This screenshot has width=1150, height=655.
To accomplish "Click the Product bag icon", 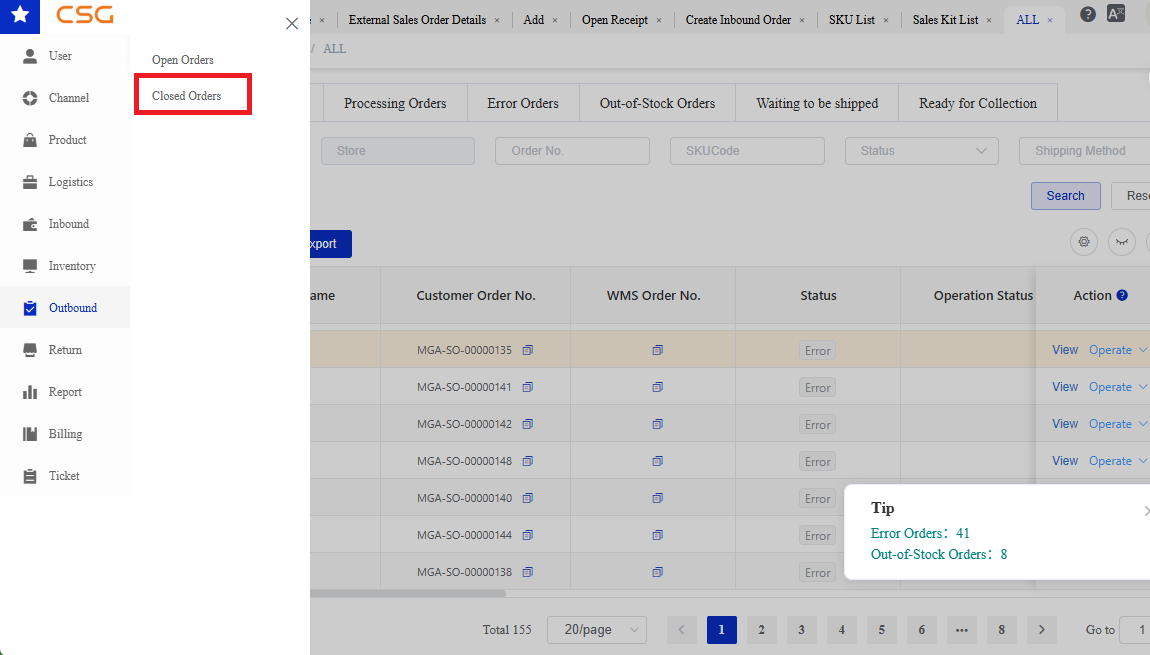I will point(29,139).
